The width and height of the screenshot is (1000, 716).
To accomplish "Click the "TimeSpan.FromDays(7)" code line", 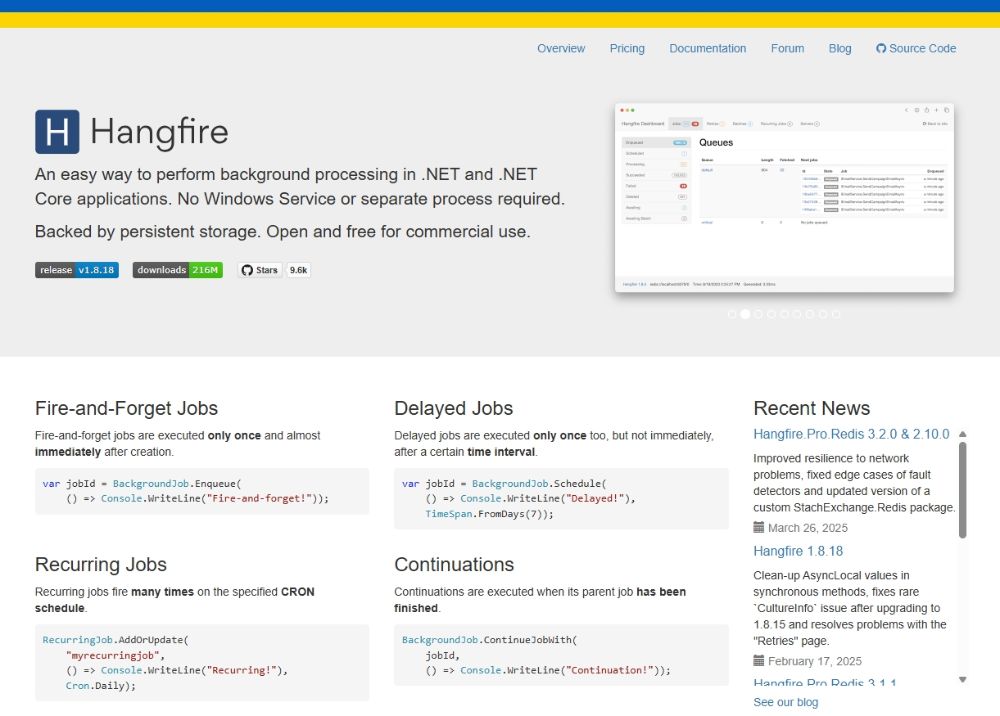I will pyautogui.click(x=489, y=514).
